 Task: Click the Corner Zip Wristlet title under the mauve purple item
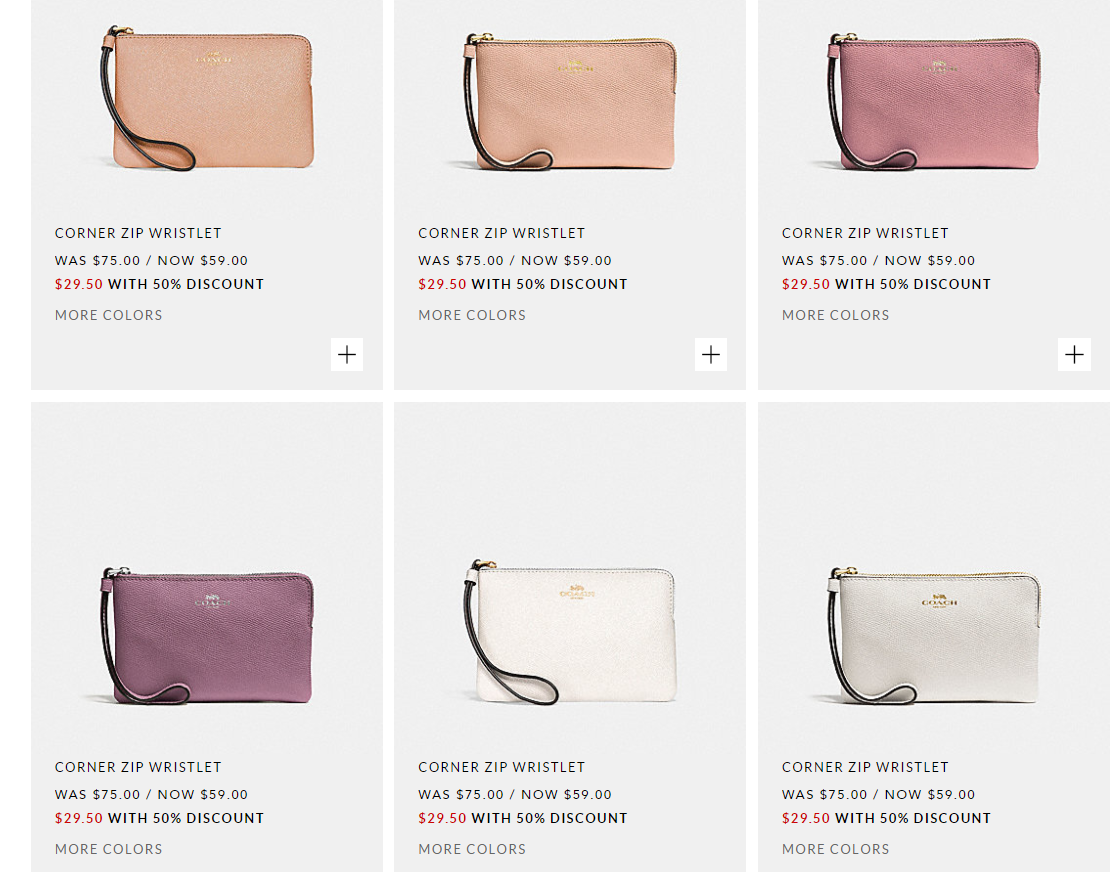[138, 767]
